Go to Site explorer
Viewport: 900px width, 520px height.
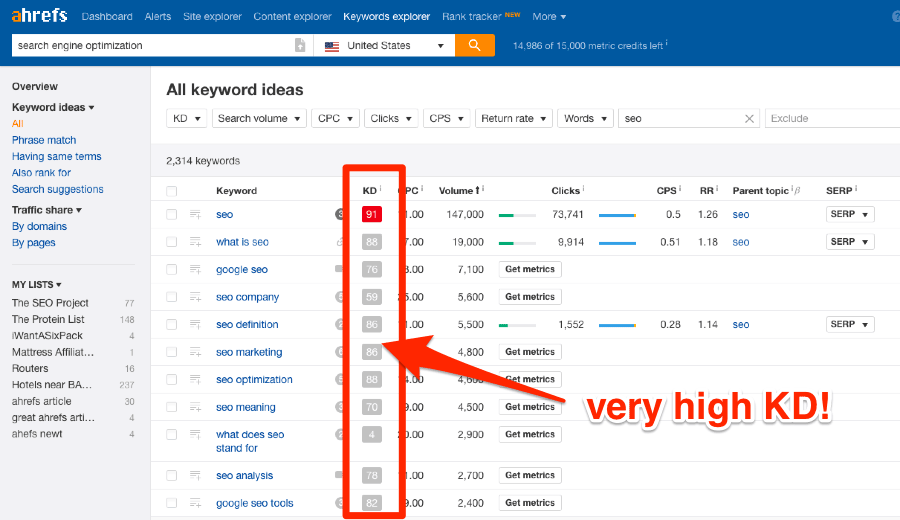click(212, 17)
